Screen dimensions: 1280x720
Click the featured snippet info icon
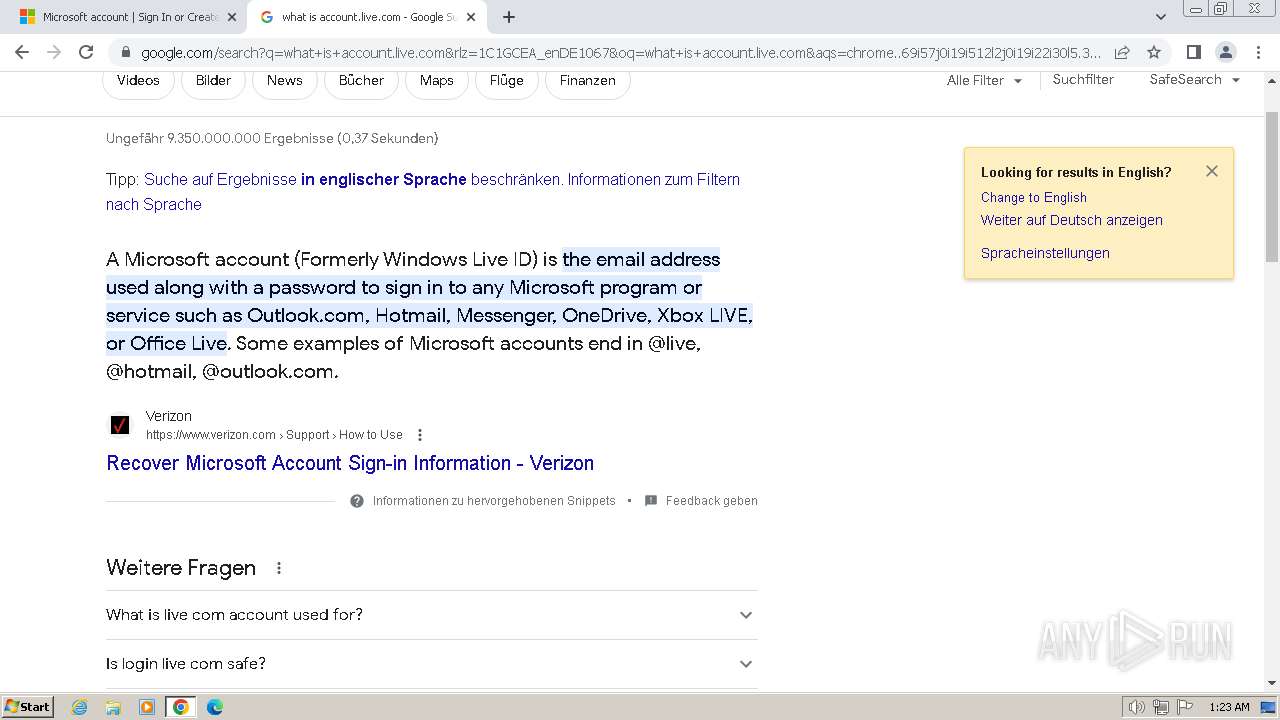coord(357,501)
